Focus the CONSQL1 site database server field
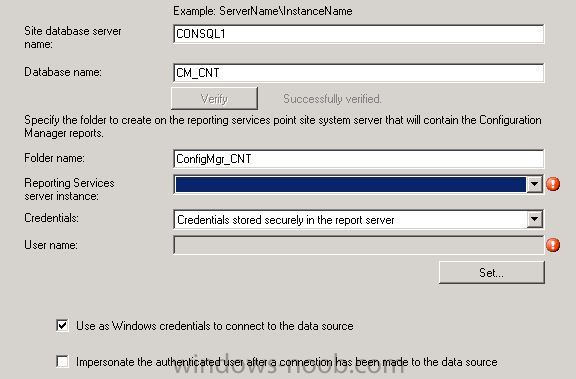This screenshot has height=379, width=576. coord(359,34)
